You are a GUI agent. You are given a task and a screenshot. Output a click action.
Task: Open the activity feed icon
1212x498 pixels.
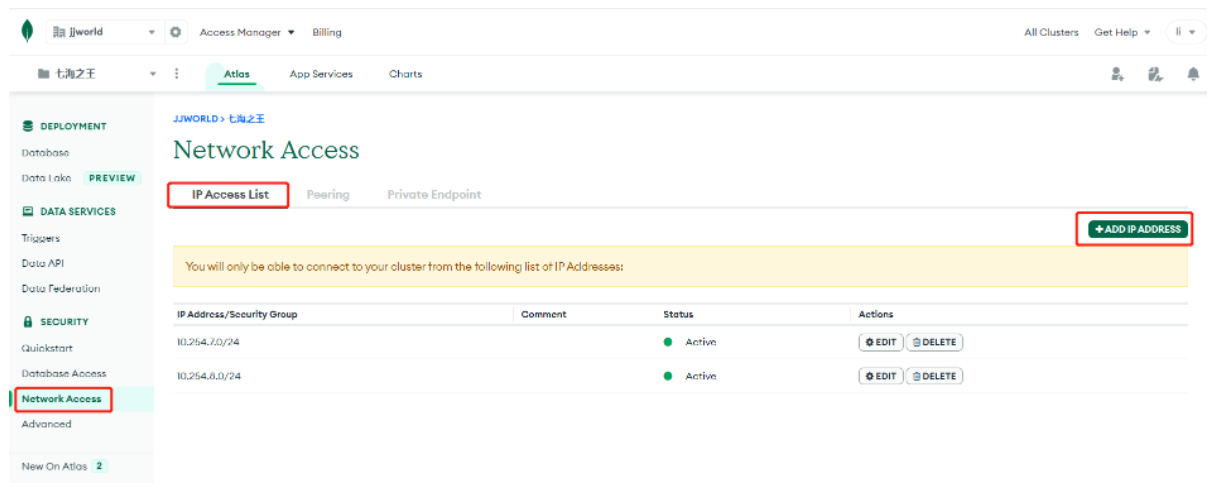point(1155,74)
